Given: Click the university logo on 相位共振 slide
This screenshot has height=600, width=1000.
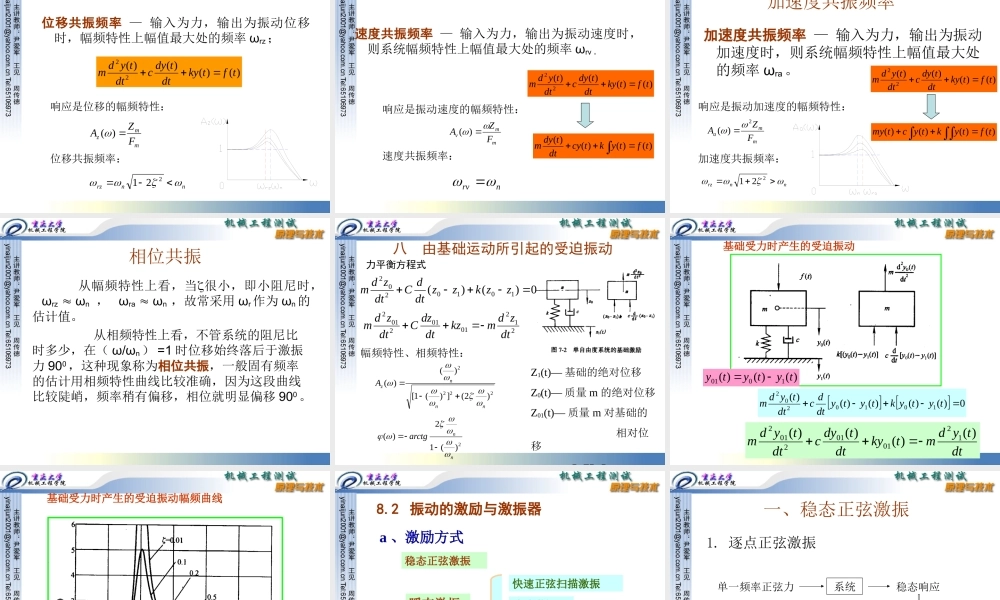Looking at the screenshot, I should [33, 227].
